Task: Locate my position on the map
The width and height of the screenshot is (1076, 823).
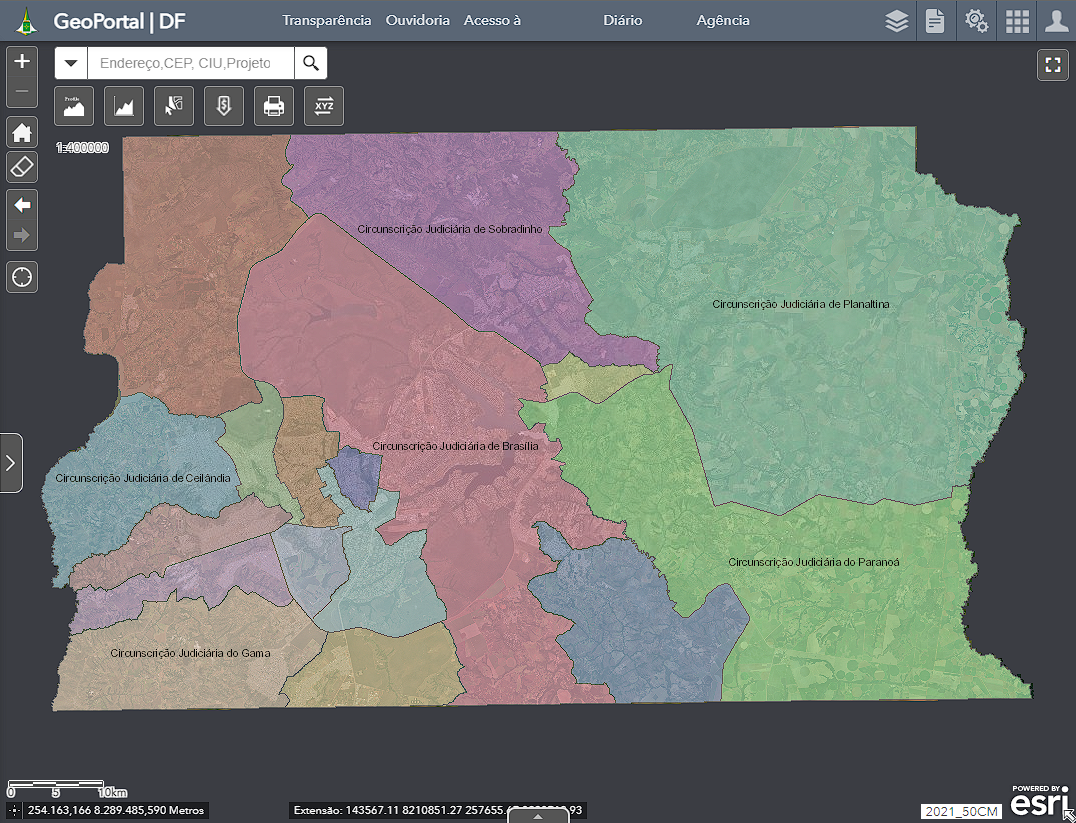Action: coord(22,276)
